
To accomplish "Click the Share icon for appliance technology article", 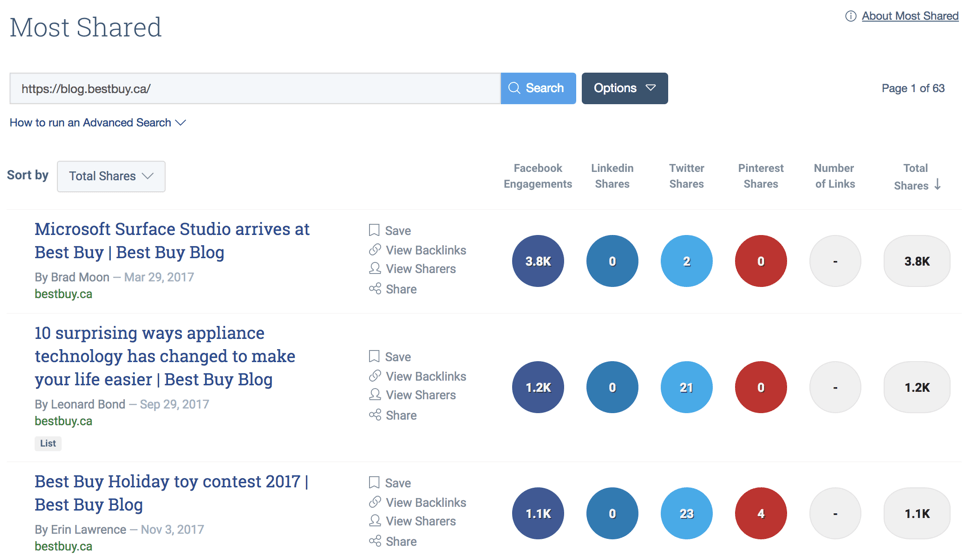I will 375,415.
